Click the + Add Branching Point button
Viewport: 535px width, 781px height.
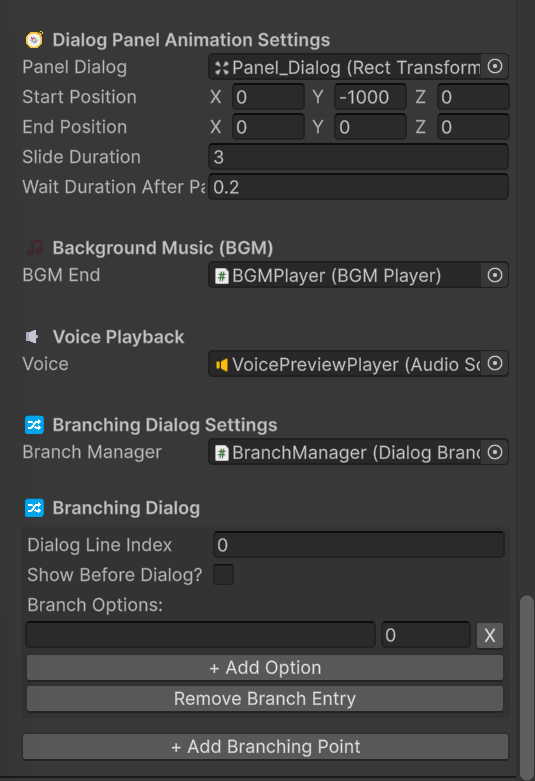[266, 747]
